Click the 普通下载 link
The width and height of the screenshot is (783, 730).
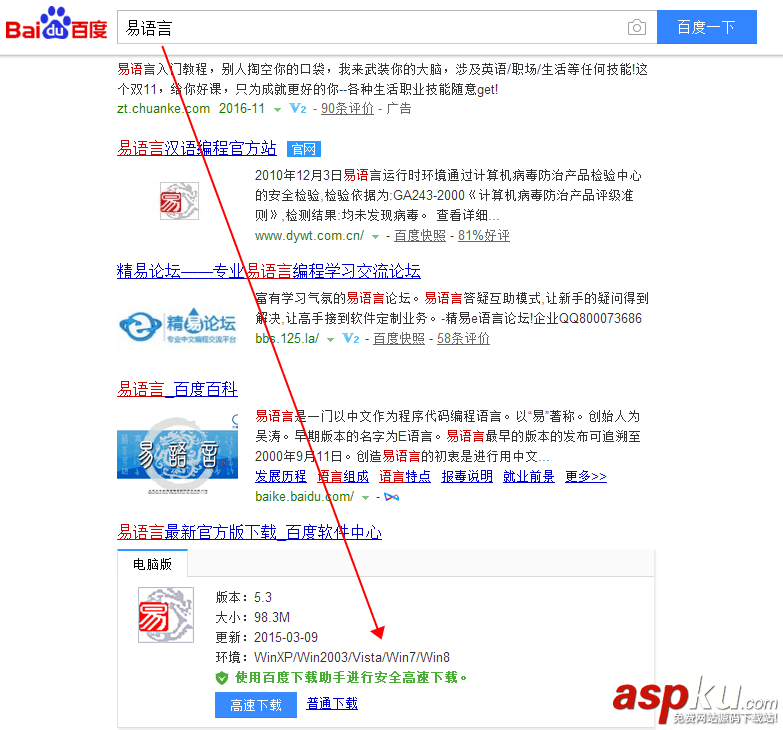pos(332,704)
